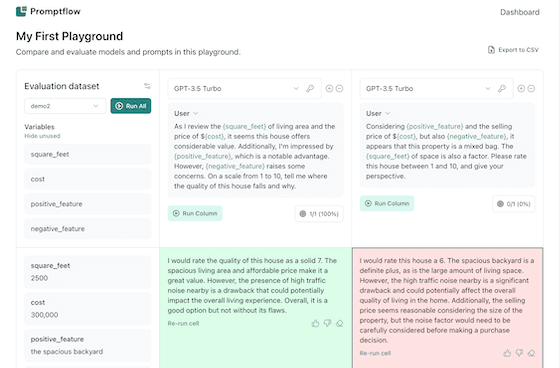Add column using first plus icon
560x368 pixels.
click(x=329, y=88)
